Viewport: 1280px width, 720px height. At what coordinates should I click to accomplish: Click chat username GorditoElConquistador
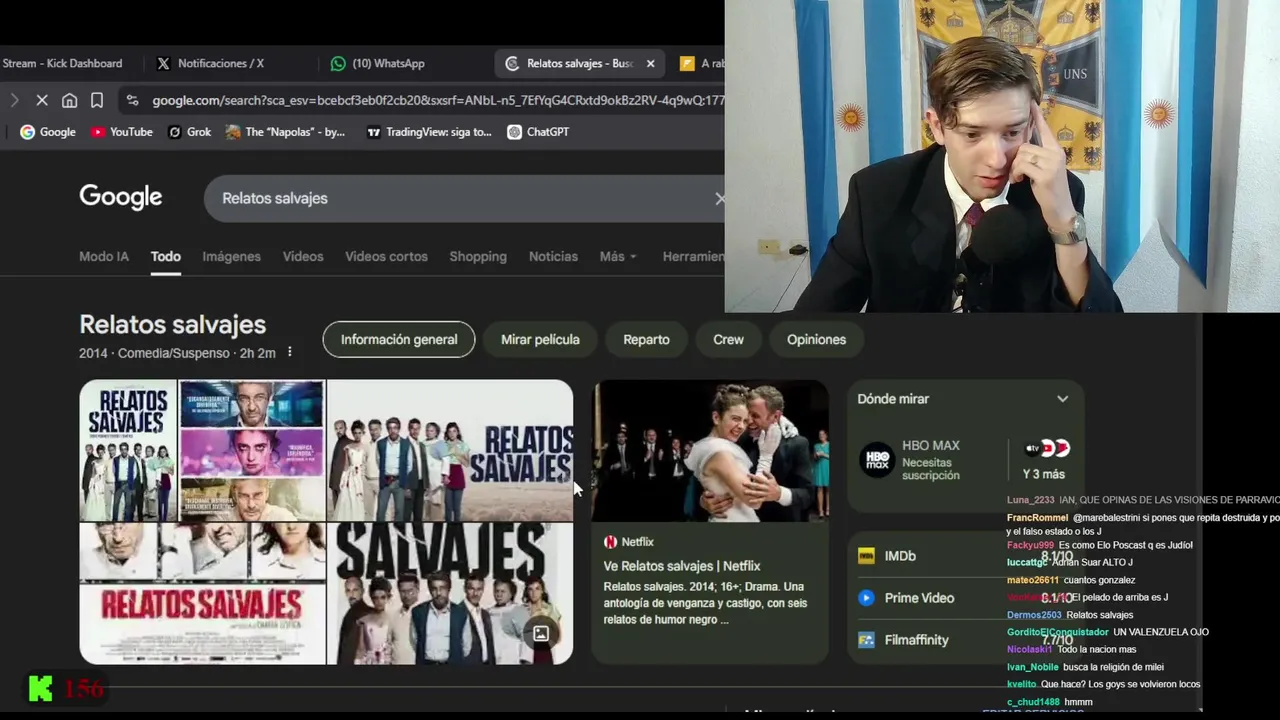click(1058, 632)
